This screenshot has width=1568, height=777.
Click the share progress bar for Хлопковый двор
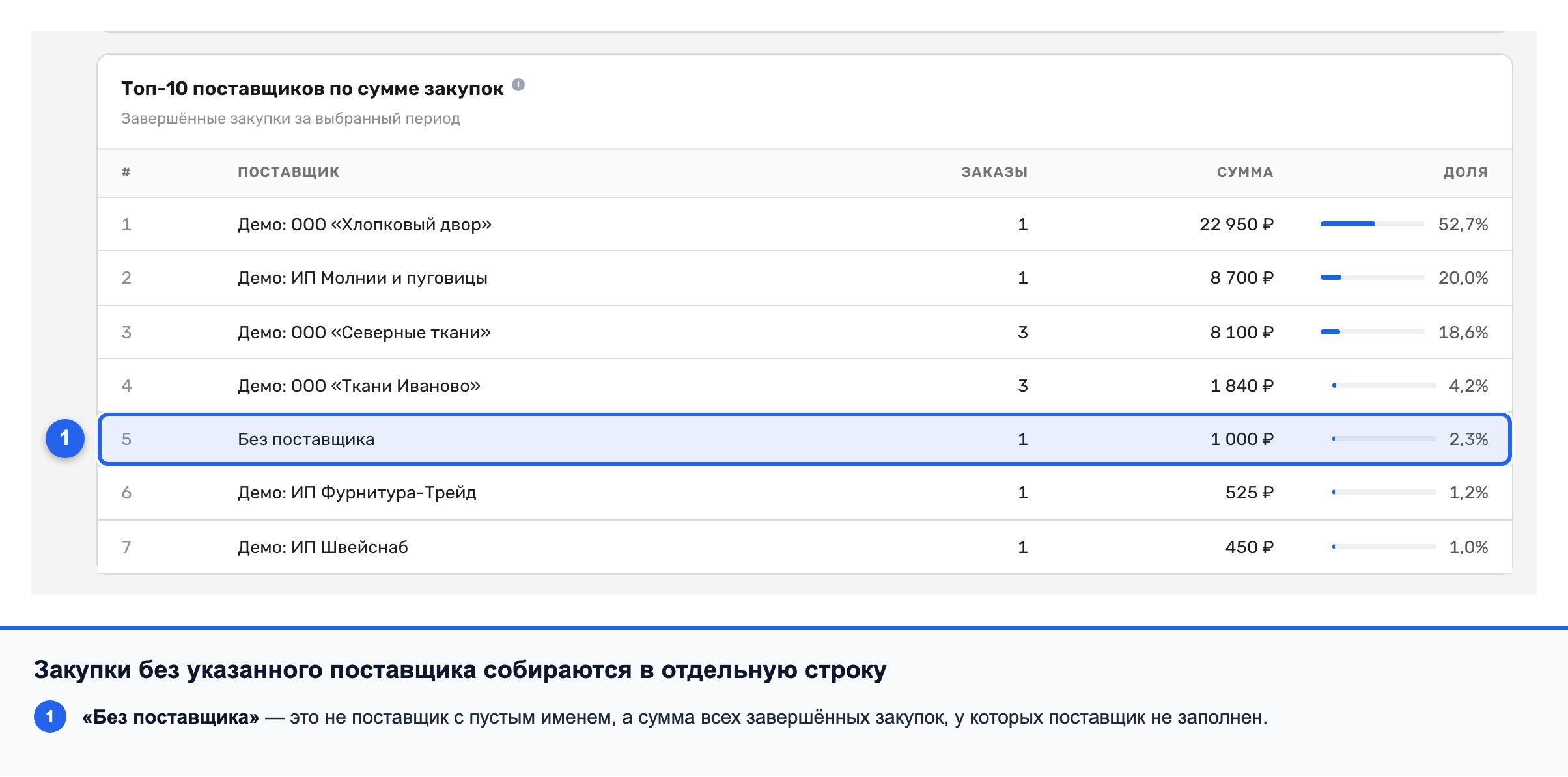pos(1373,224)
